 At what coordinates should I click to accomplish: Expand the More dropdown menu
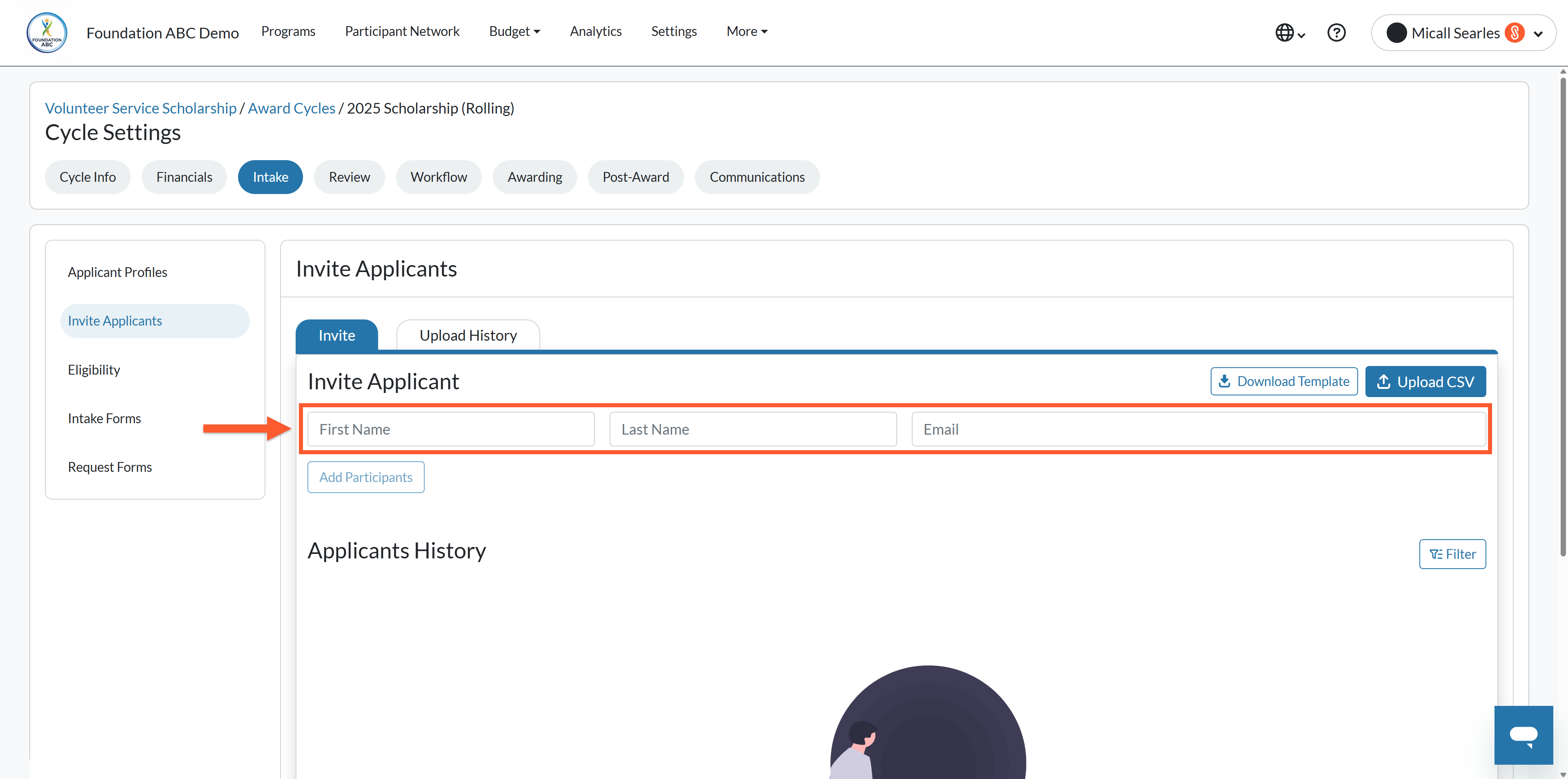[747, 31]
